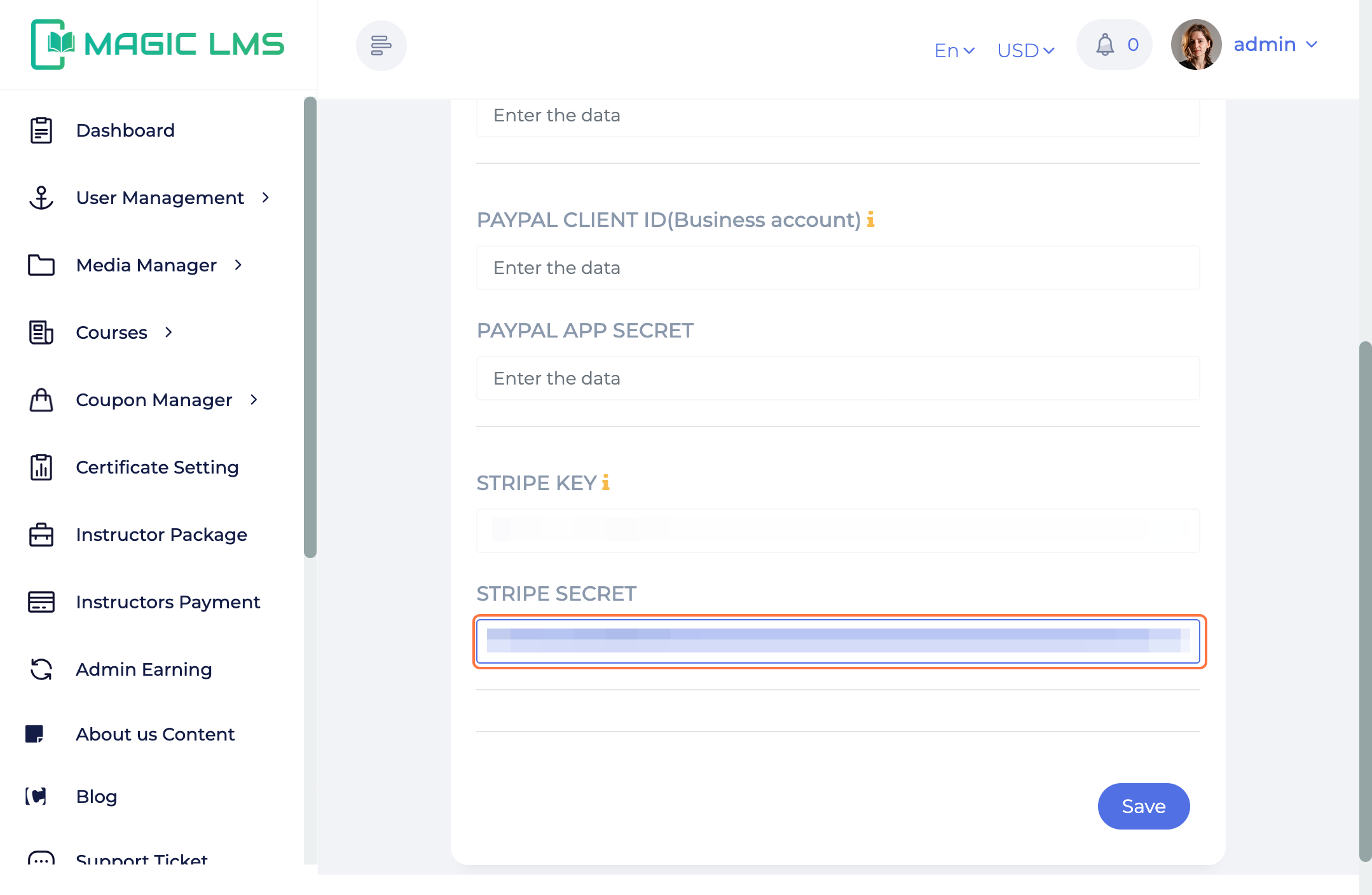Open Media Manager menu item
The width and height of the screenshot is (1372, 895).
click(146, 265)
